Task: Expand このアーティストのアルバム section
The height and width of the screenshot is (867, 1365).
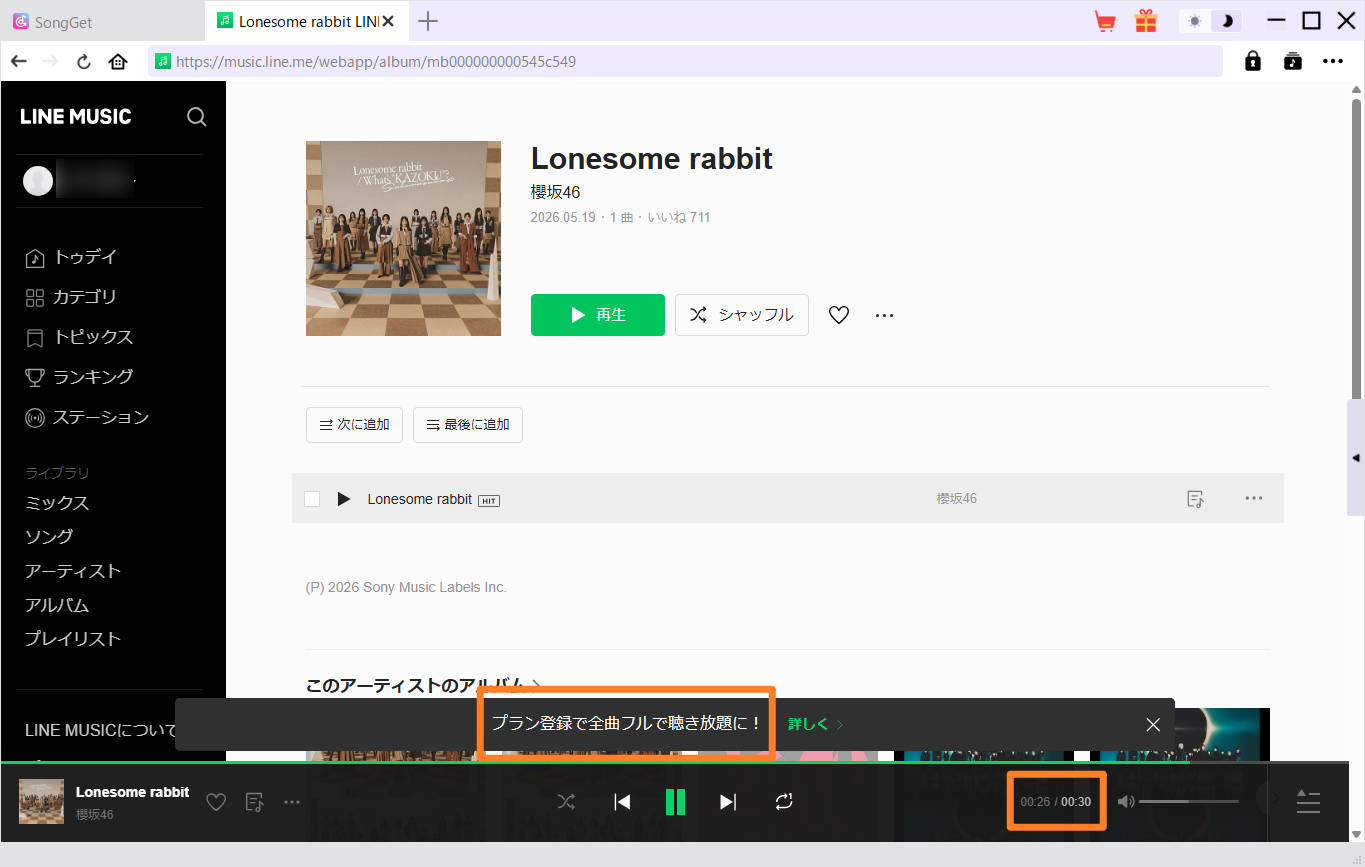Action: 423,685
